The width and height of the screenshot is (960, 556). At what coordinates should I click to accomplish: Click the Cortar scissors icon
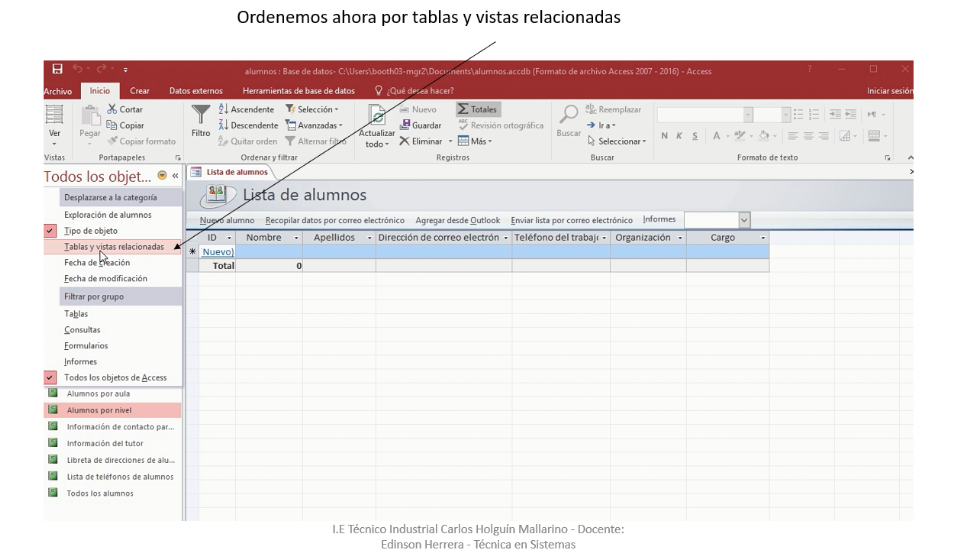[112, 110]
